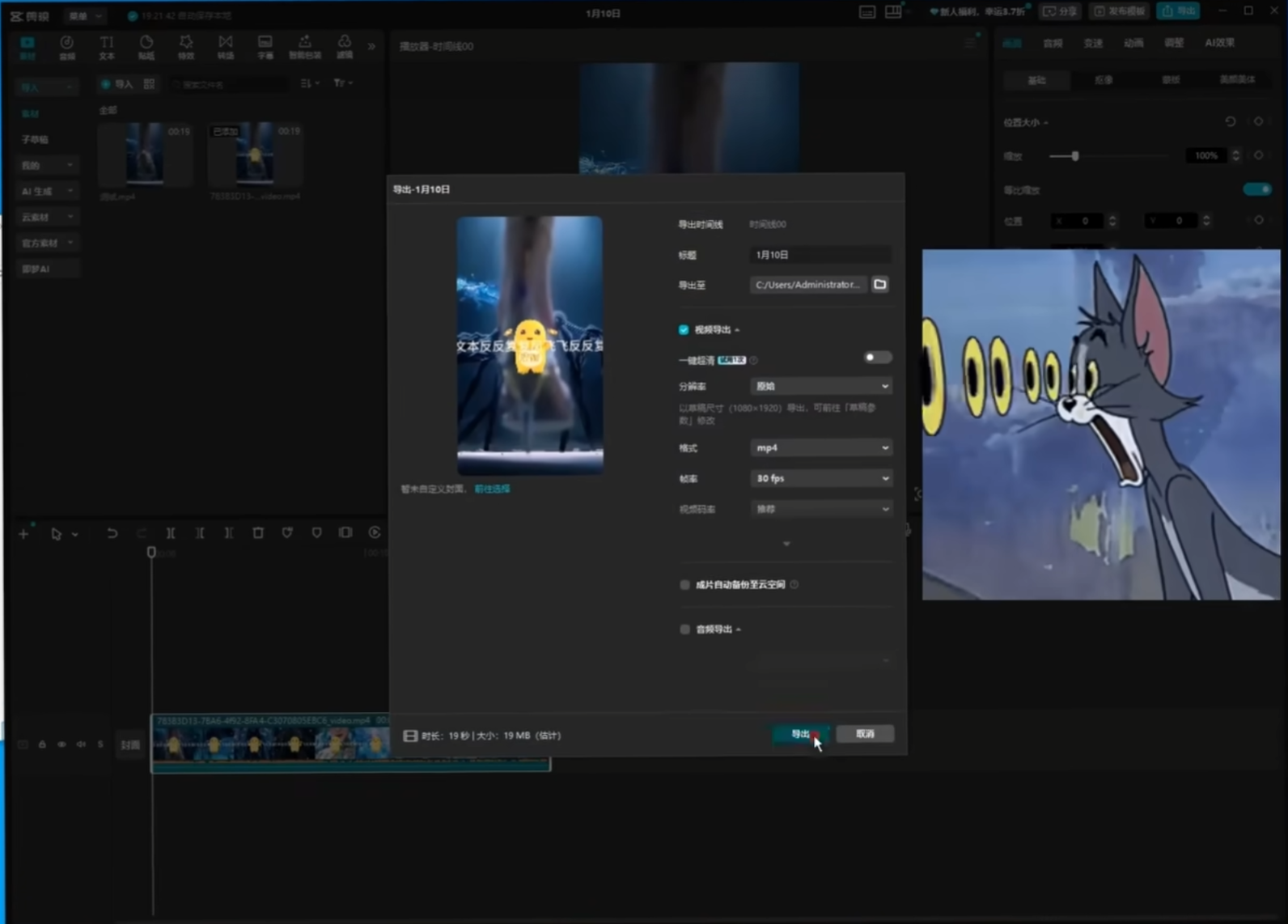Click the undo arrow in timeline toolbar

112,533
